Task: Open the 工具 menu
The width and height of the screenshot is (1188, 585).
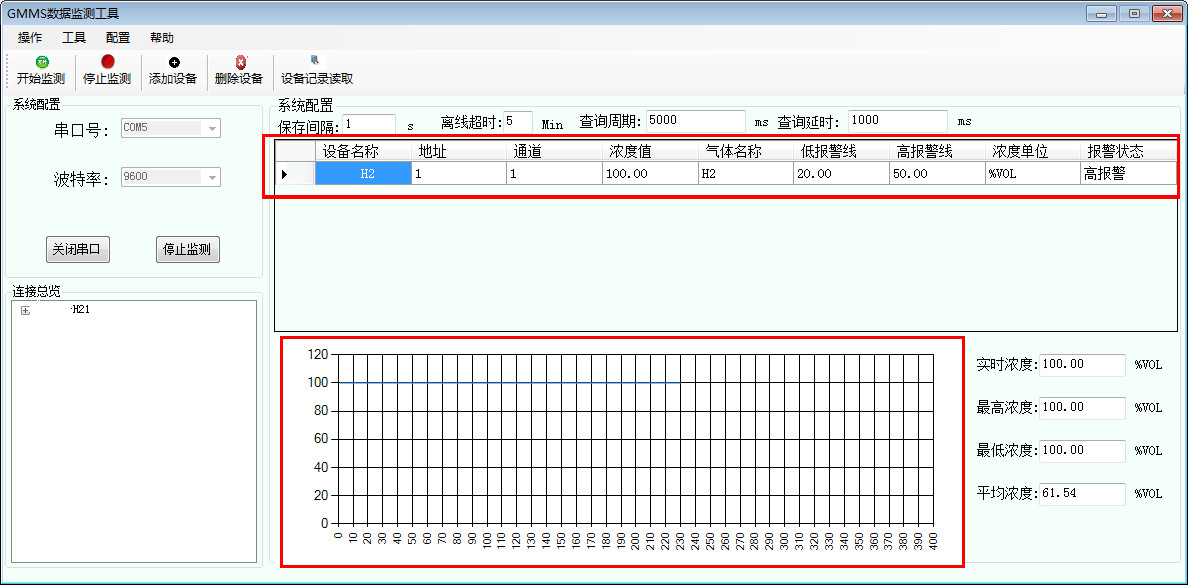Action: 74,38
